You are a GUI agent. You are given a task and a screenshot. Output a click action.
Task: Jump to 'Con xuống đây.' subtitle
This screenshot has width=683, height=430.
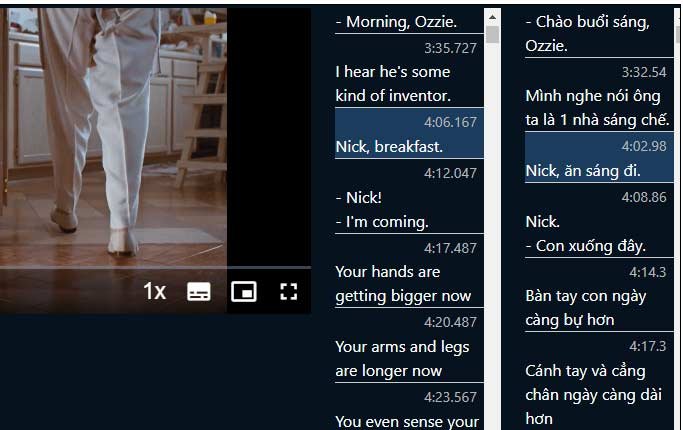tap(585, 246)
